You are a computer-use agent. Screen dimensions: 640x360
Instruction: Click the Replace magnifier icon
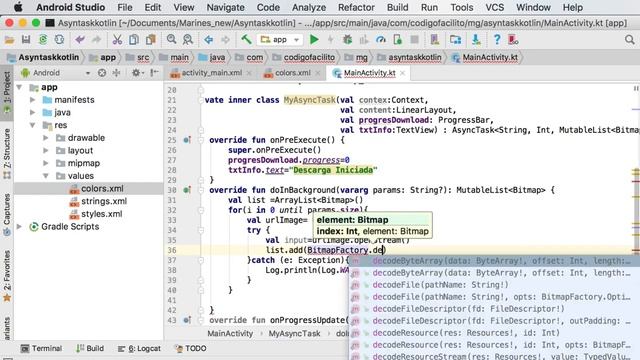(188, 40)
